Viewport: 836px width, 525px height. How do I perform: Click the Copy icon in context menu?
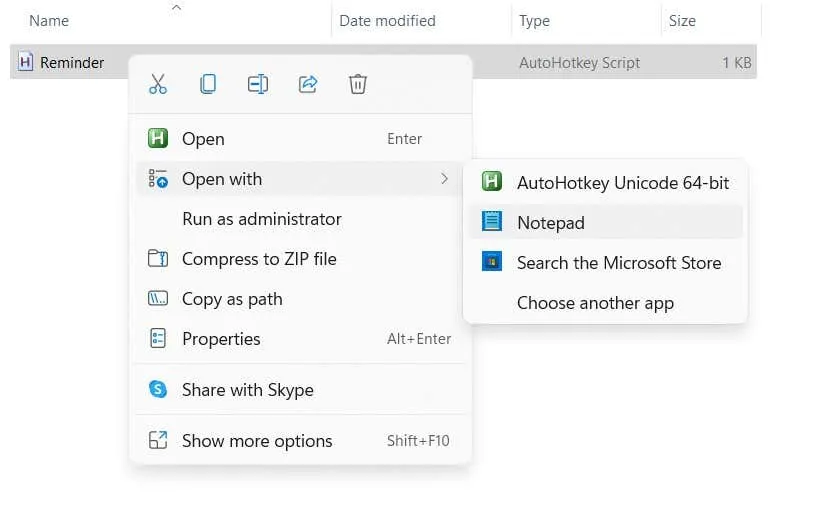click(208, 84)
